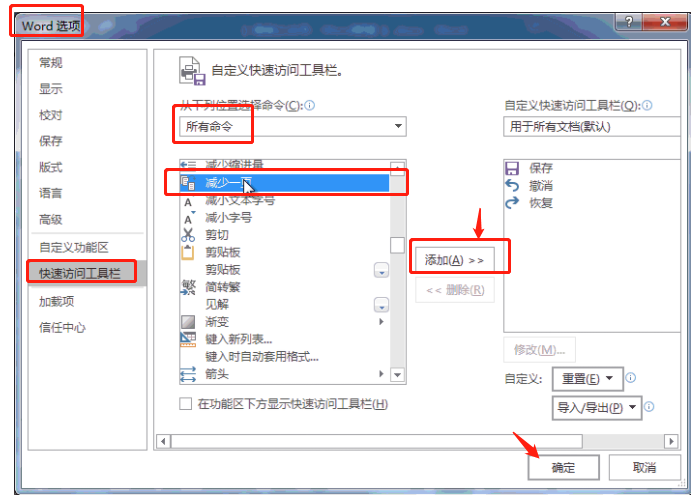Viewport: 697px width, 501px height.
Task: Switch to 自定义功能区 category
Action: click(74, 247)
